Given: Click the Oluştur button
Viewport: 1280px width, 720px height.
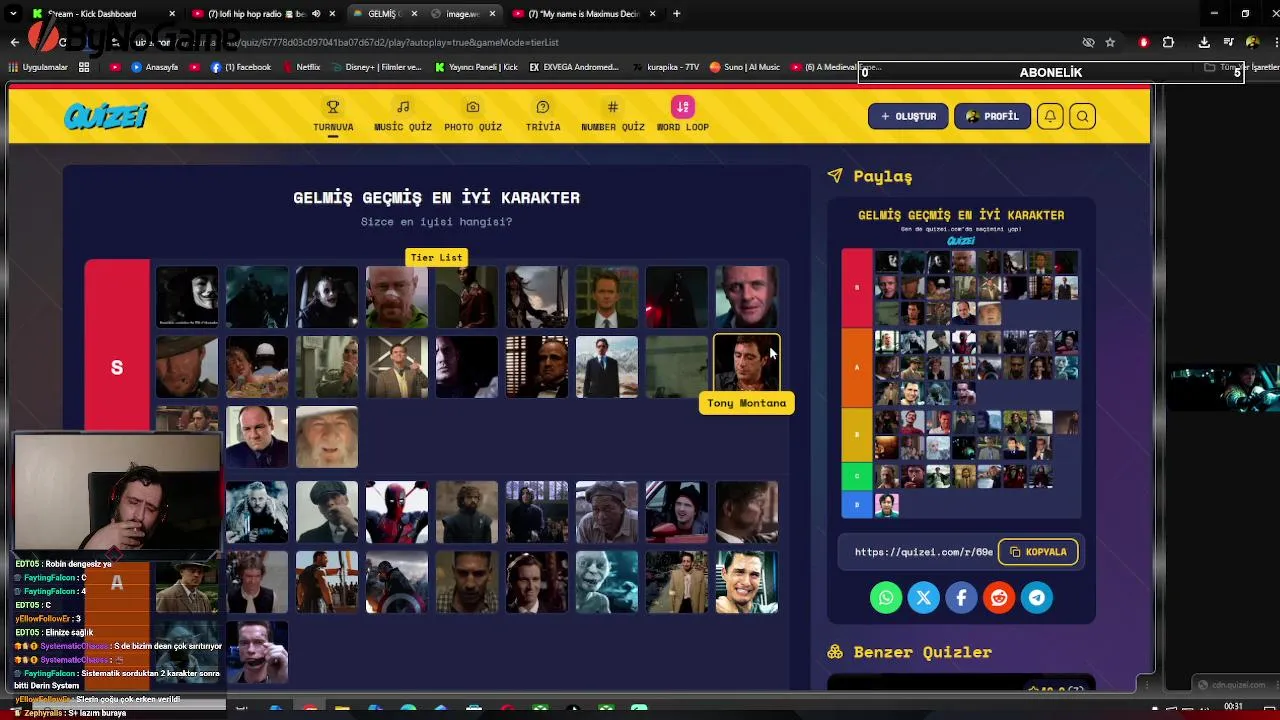Looking at the screenshot, I should tap(908, 116).
